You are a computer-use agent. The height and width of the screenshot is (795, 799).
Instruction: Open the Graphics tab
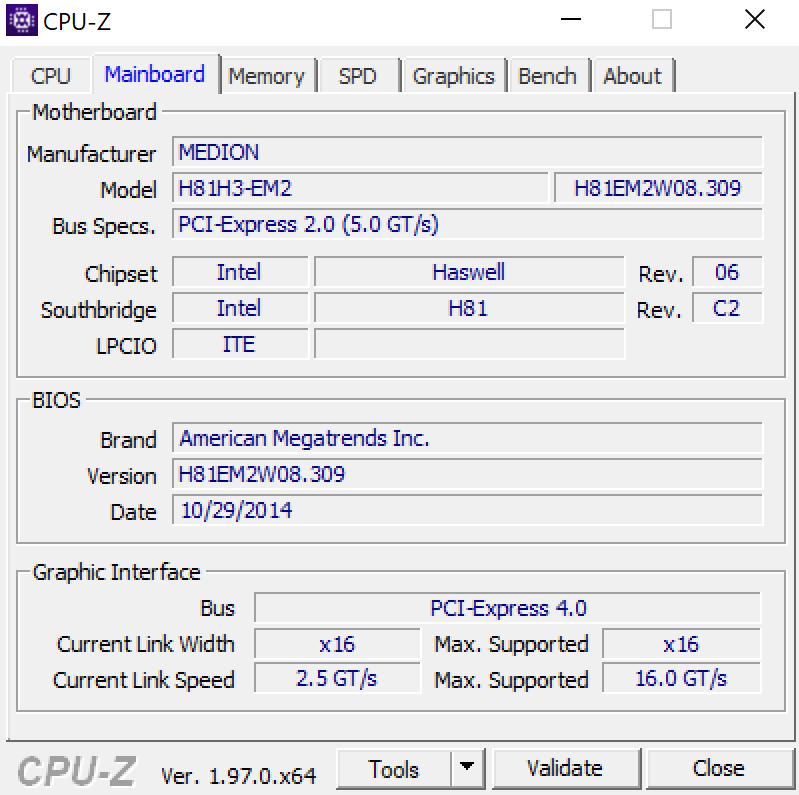(454, 76)
